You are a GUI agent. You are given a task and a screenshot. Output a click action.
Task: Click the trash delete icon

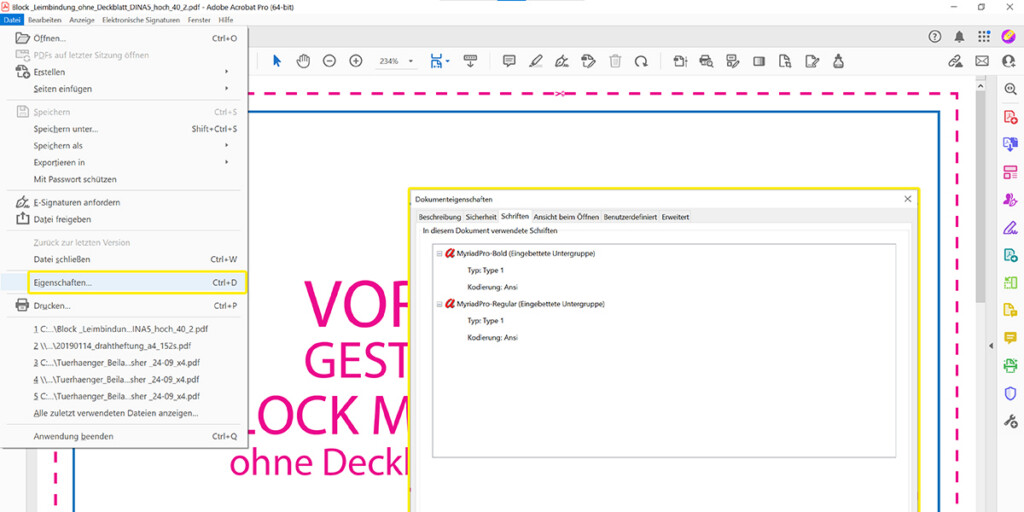(x=615, y=61)
